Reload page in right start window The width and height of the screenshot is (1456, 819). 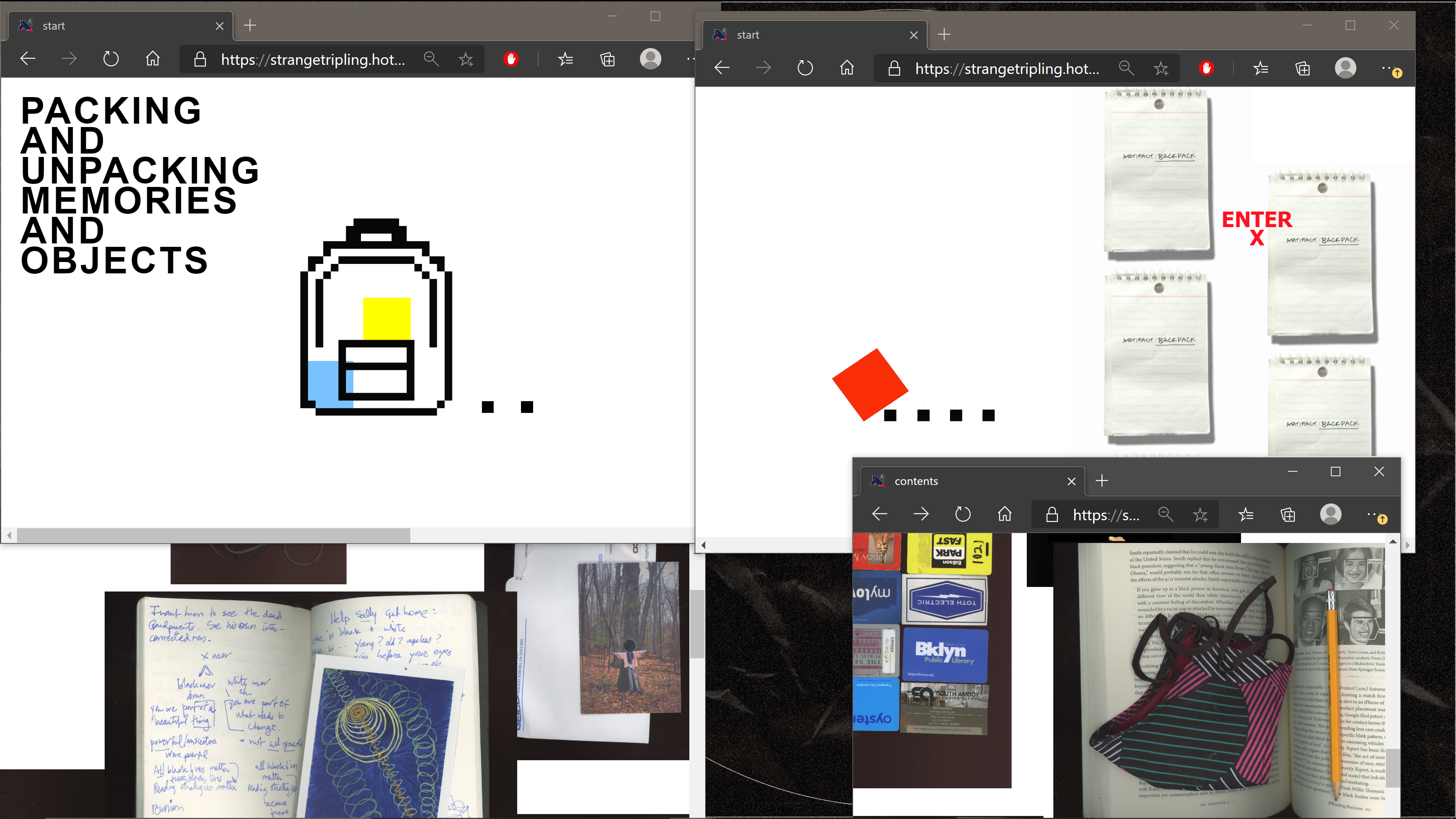805,68
